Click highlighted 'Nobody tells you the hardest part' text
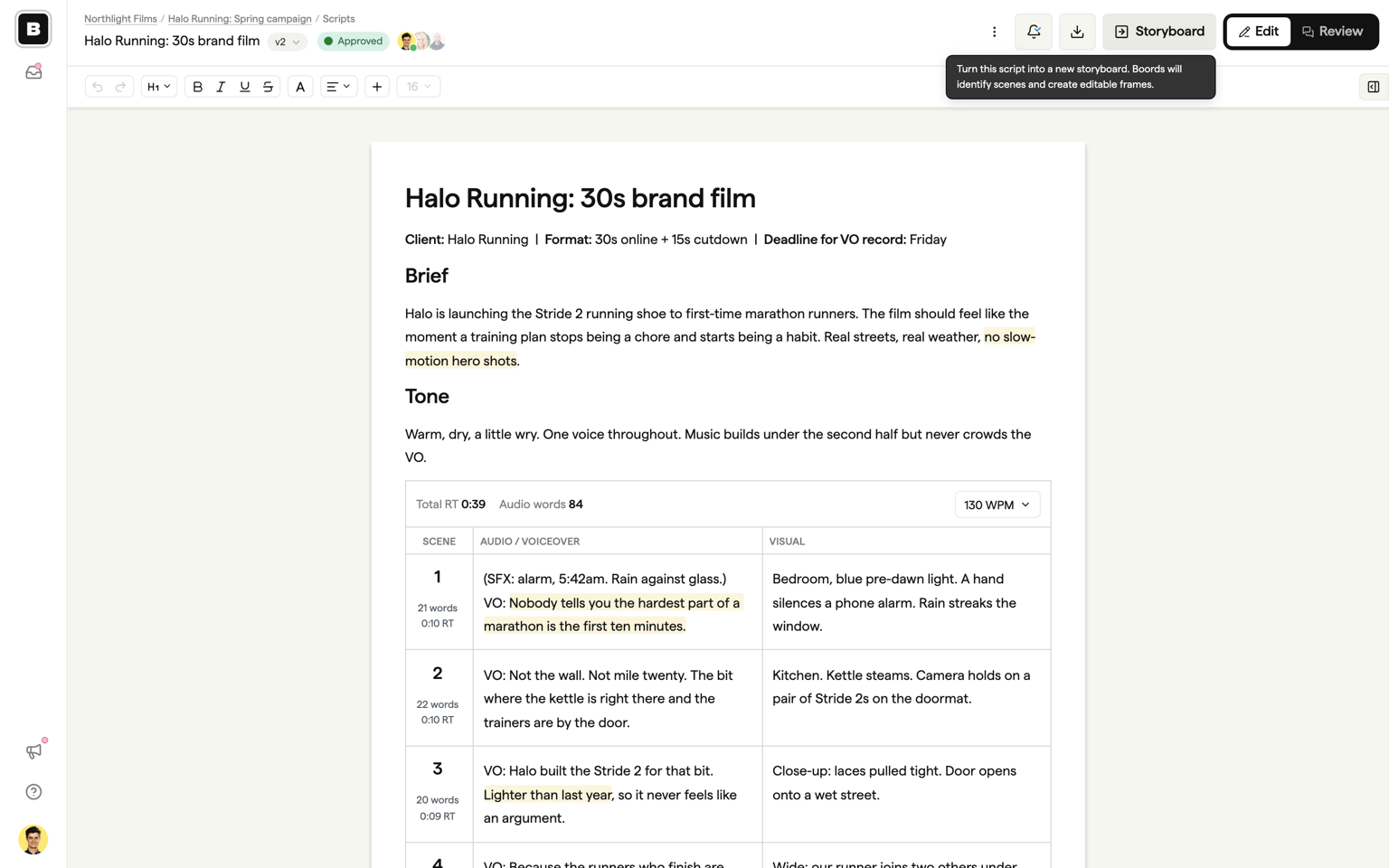1389x868 pixels. tap(612, 615)
